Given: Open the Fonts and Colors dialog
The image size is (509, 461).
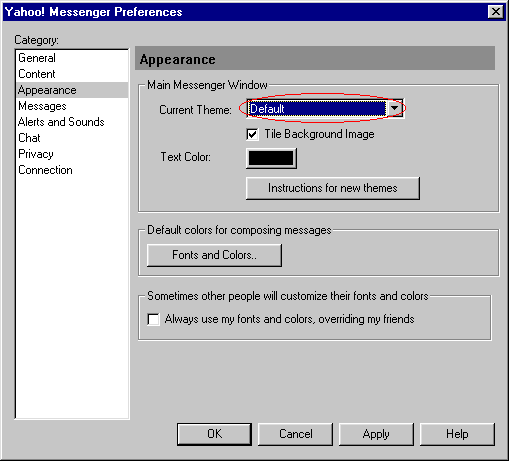Looking at the screenshot, I should (214, 255).
